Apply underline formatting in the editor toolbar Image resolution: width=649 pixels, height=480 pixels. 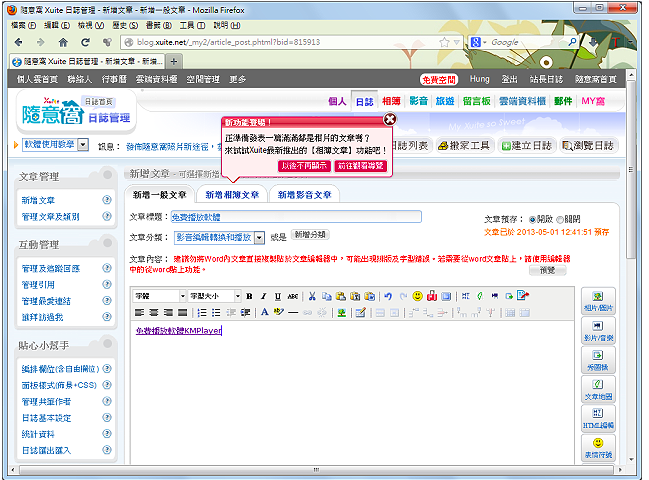coord(278,296)
